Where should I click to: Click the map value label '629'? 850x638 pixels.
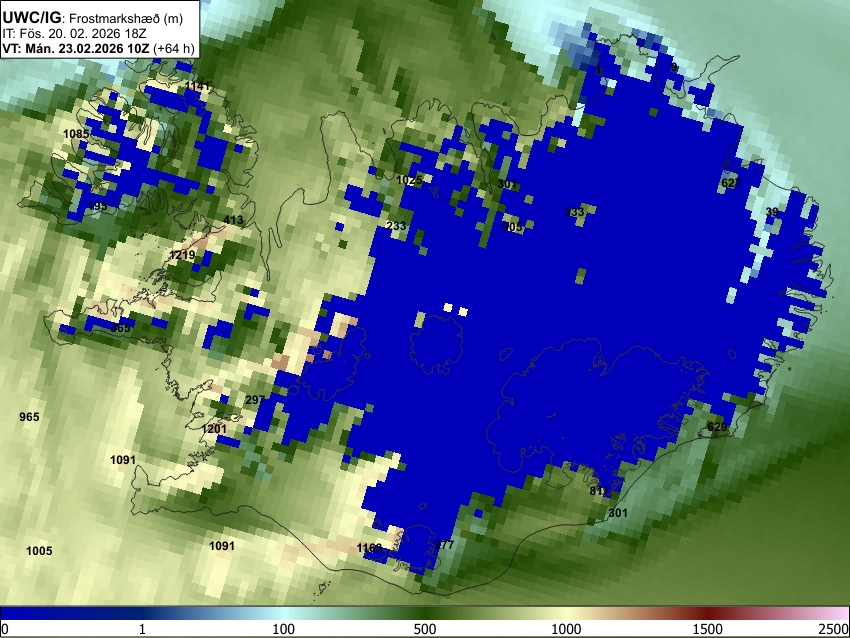coord(717,427)
